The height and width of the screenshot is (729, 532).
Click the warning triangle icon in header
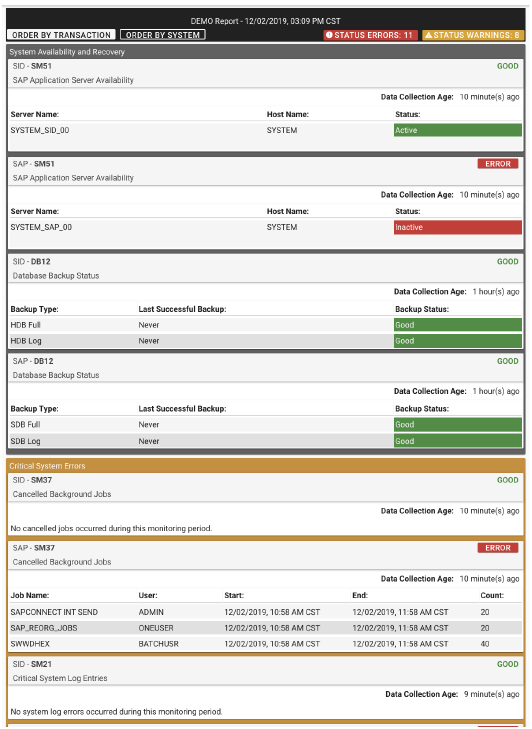tap(428, 35)
